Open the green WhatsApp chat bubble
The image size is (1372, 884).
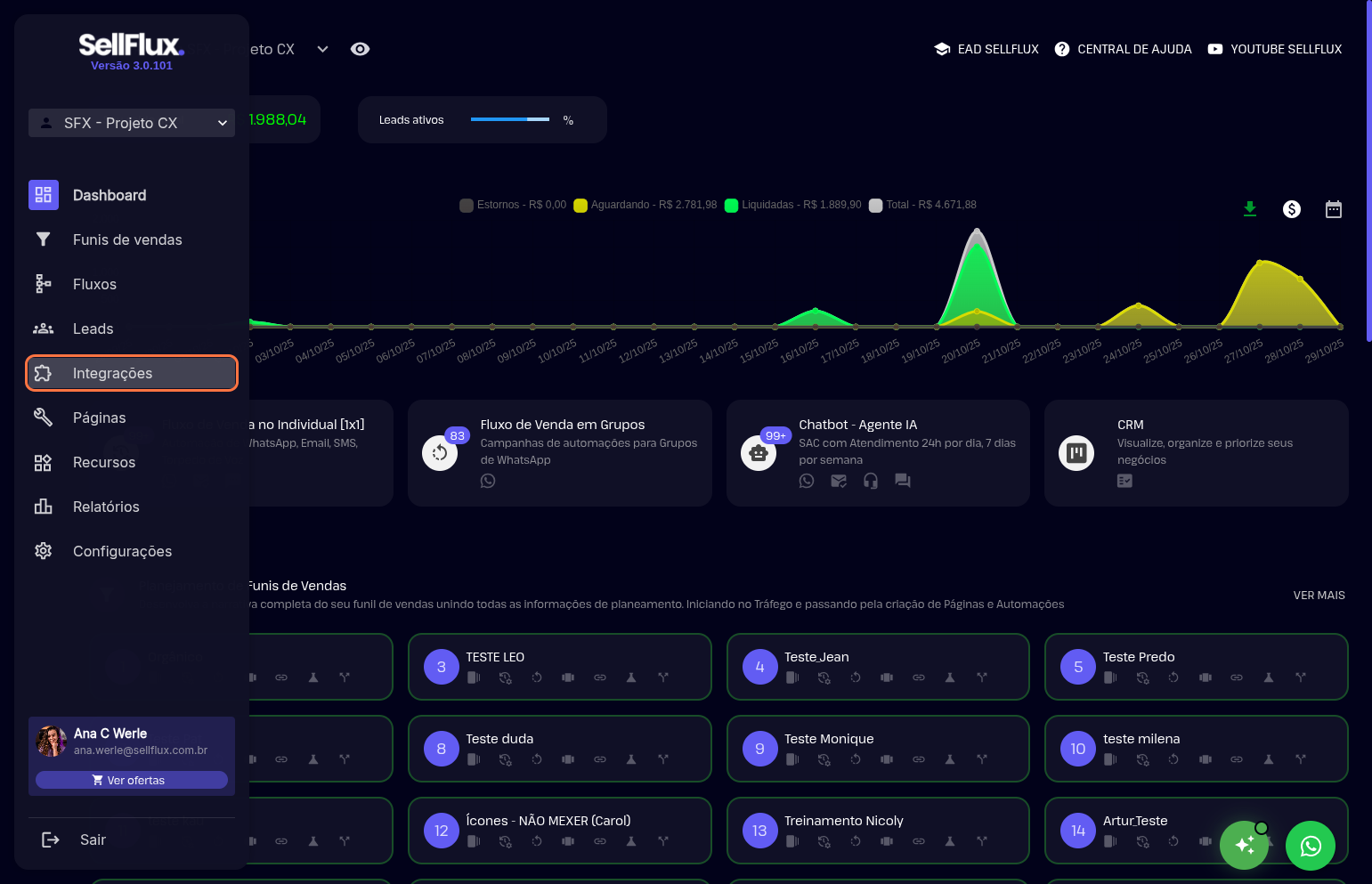[x=1310, y=846]
